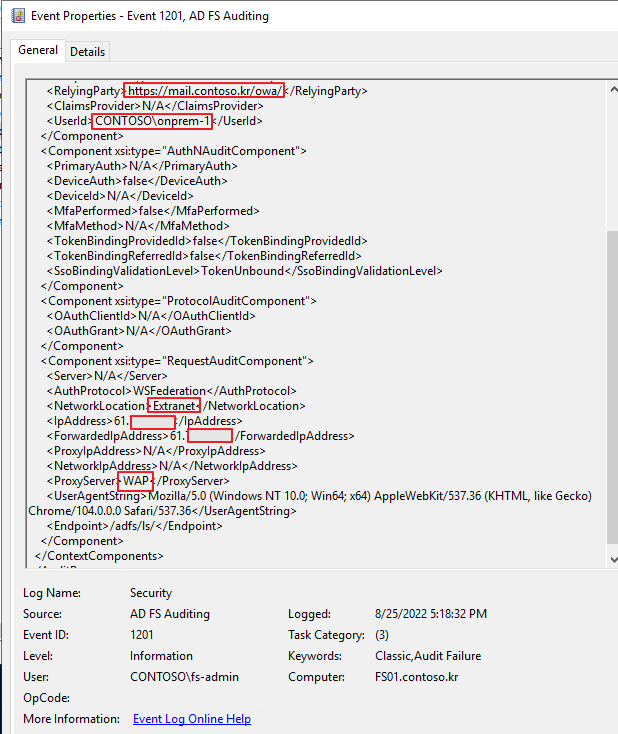Click the Source value AD FS Auditing
Viewport: 618px width, 734px height.
pos(170,614)
